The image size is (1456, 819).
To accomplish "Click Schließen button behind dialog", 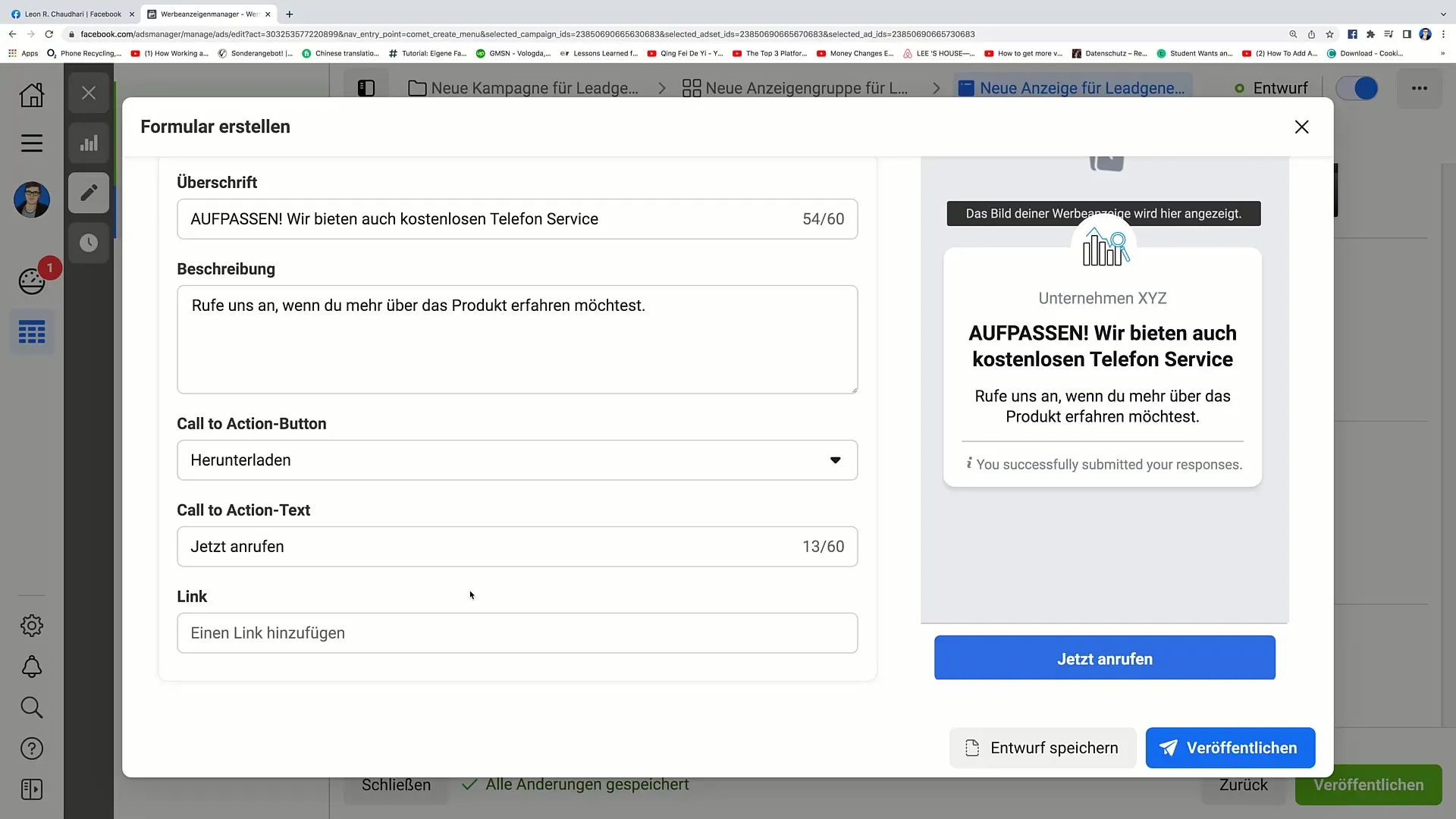I will click(x=396, y=785).
